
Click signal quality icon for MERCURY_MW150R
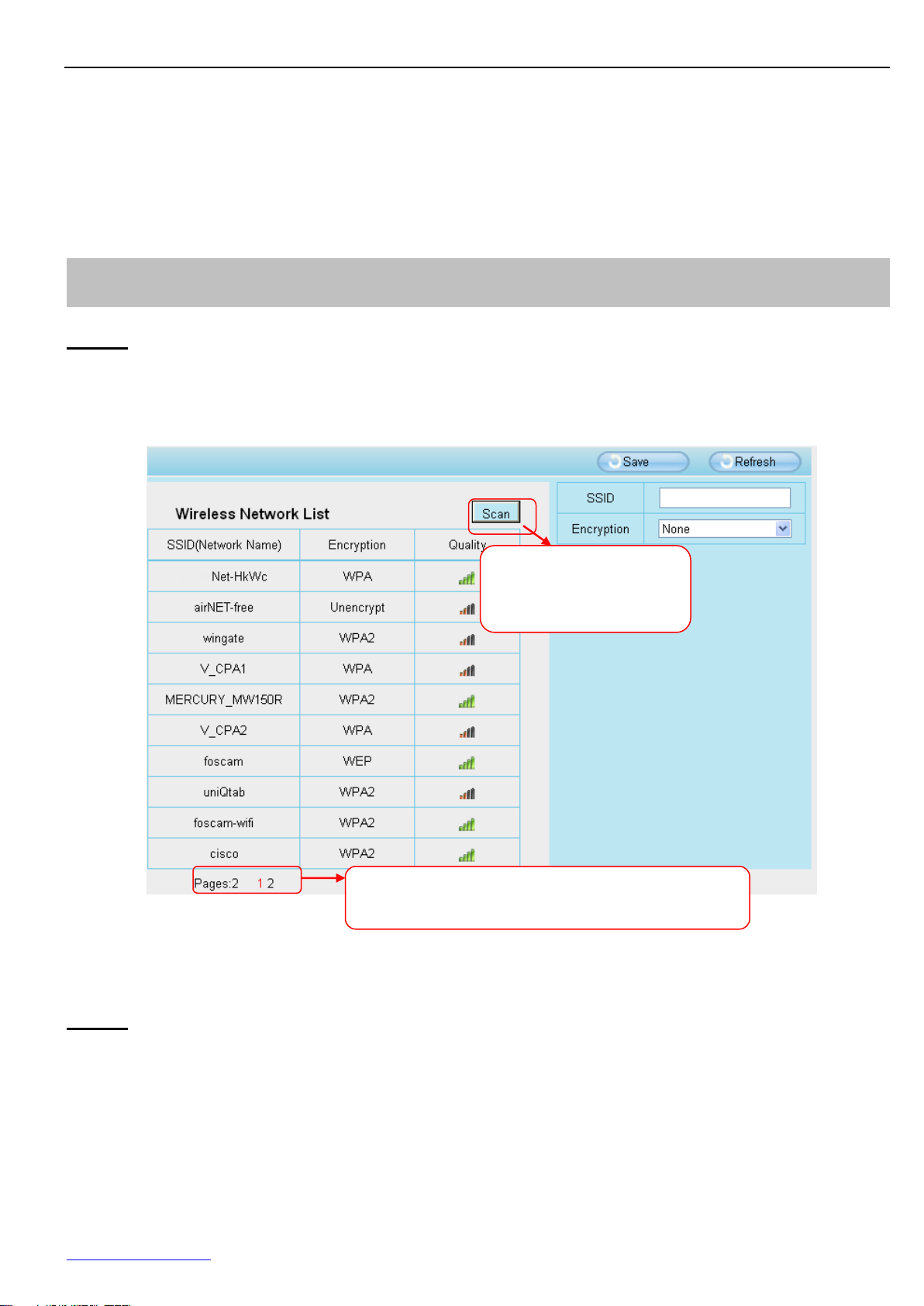click(467, 701)
